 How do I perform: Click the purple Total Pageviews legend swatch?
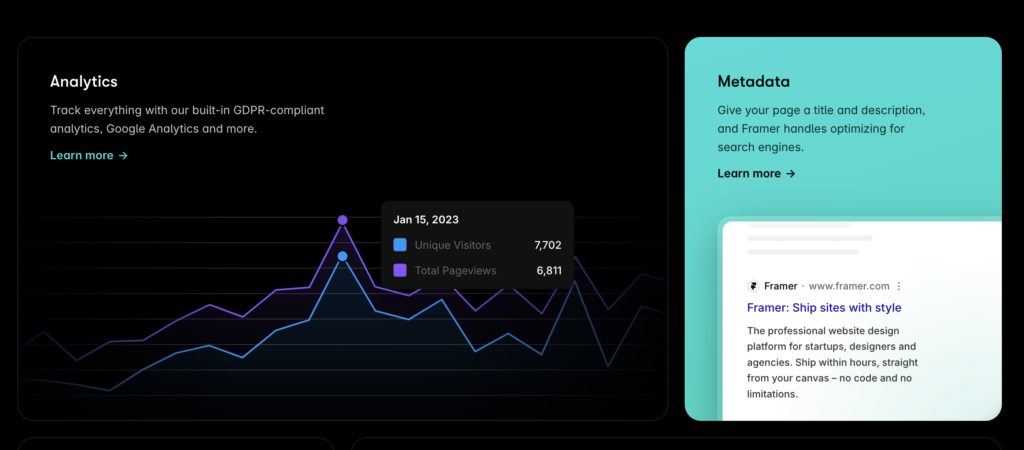tap(400, 270)
